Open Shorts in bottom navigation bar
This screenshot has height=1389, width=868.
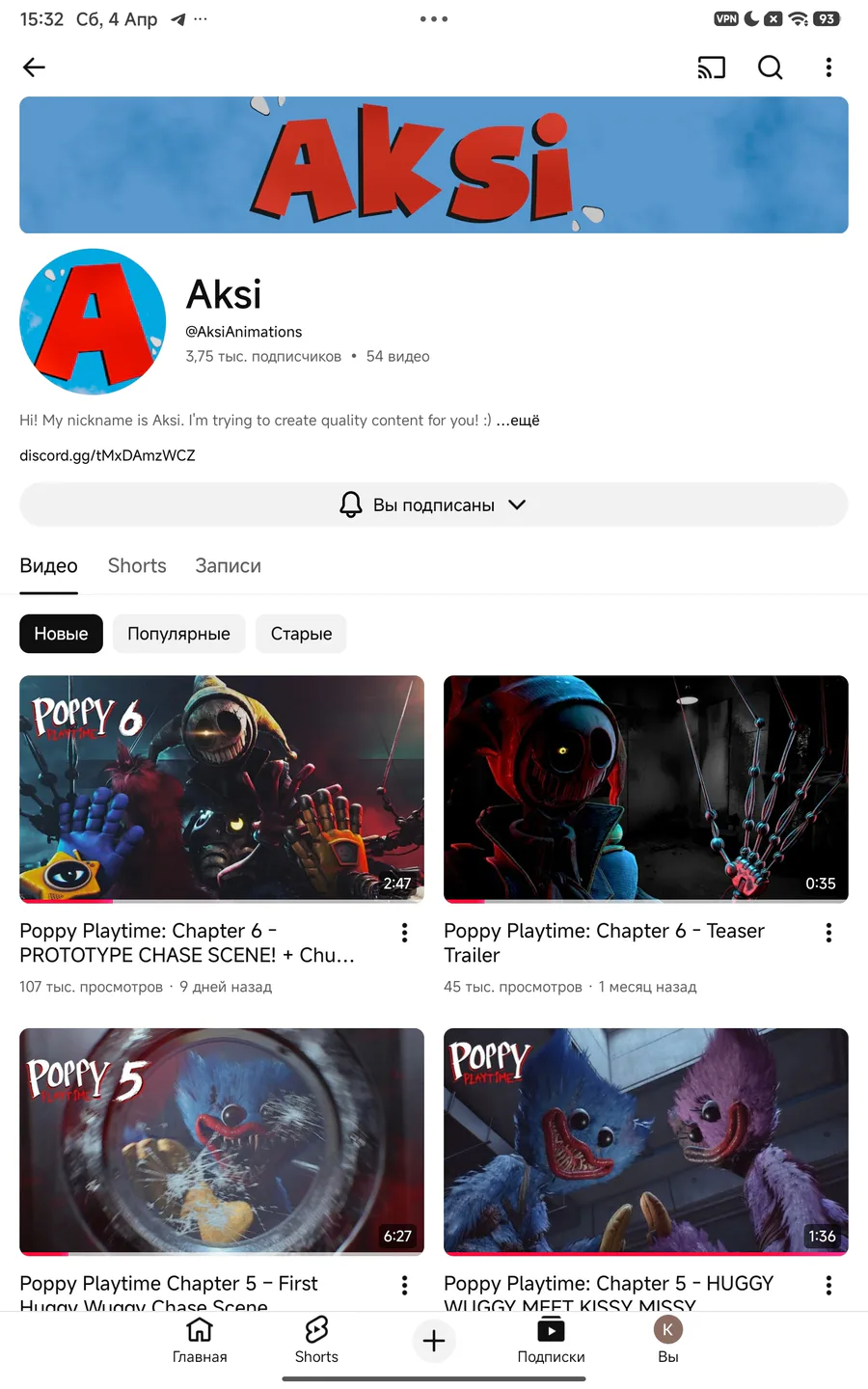click(x=316, y=1340)
